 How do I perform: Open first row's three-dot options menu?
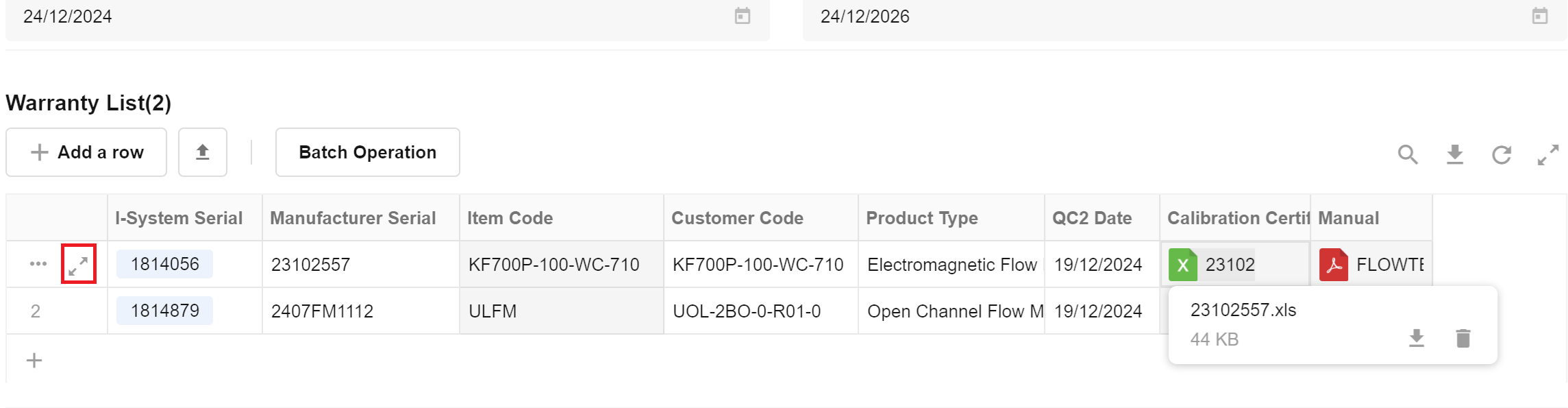(38, 264)
